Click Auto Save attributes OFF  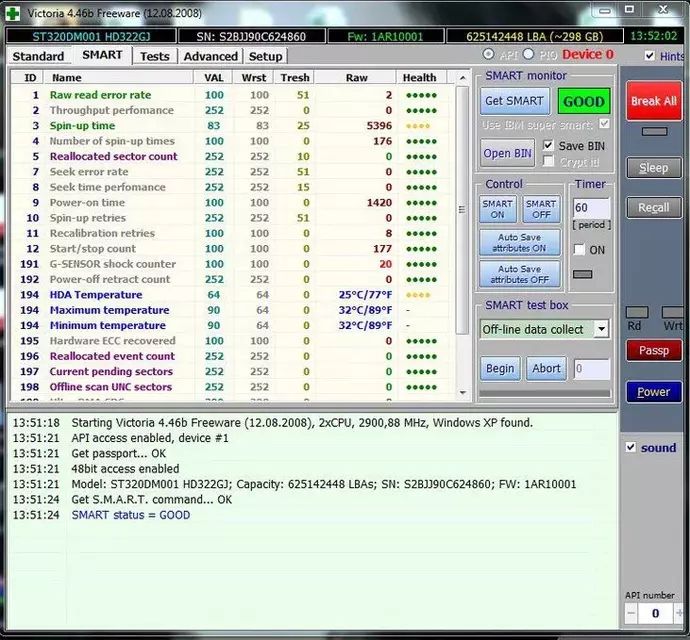tap(520, 274)
